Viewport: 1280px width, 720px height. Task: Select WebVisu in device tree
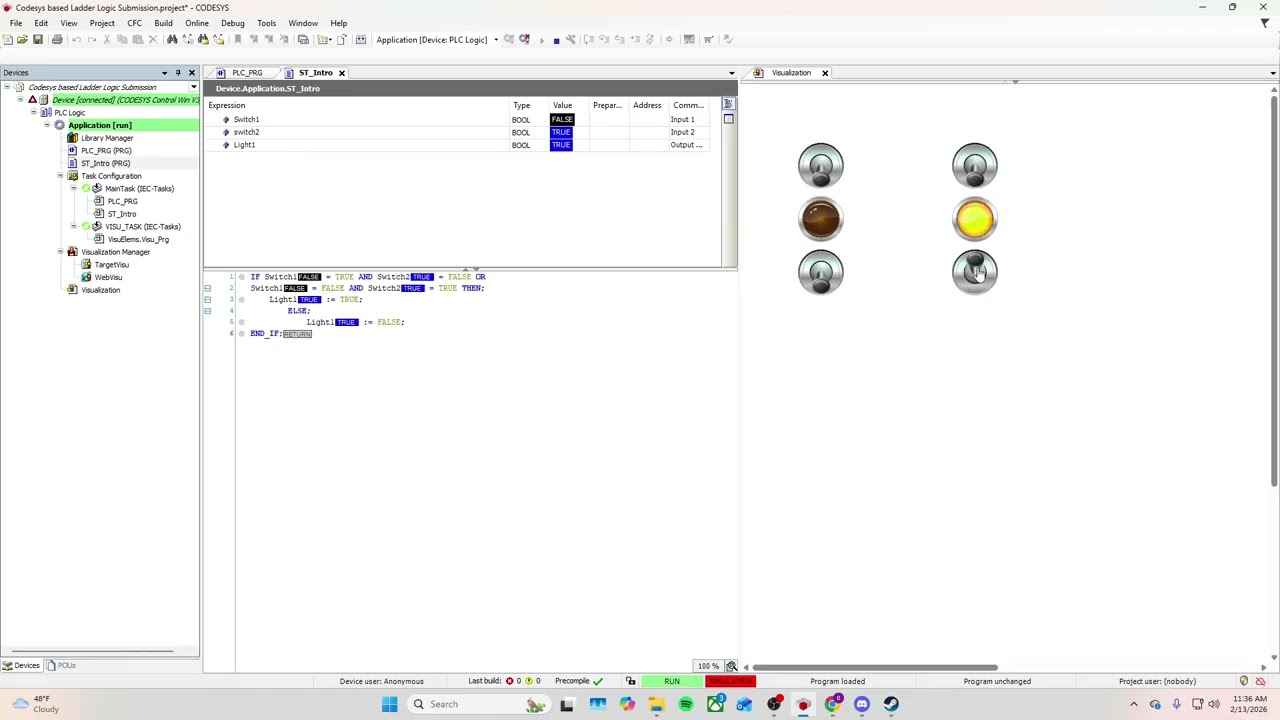pos(108,277)
